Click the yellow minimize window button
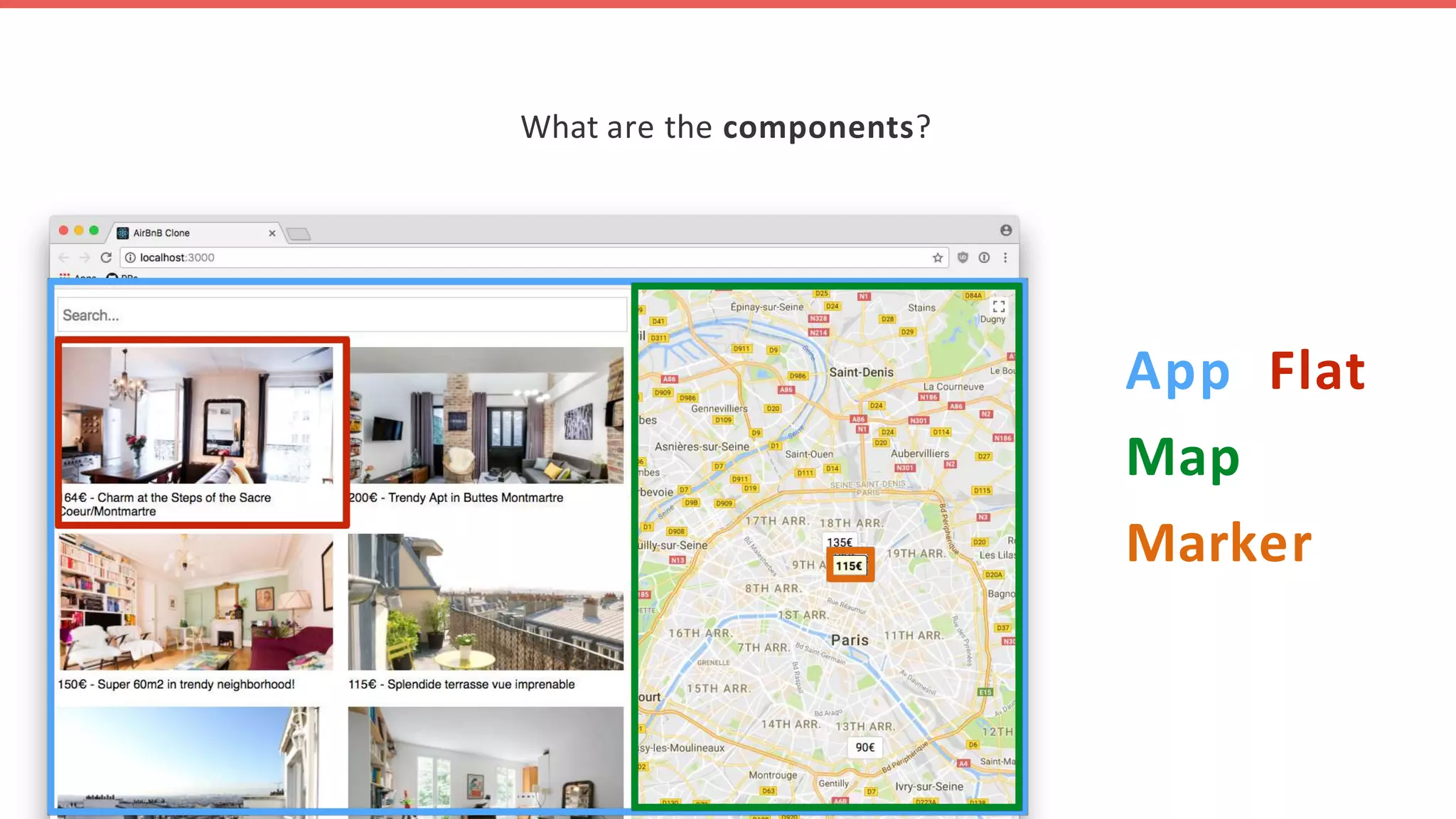 pos(79,230)
